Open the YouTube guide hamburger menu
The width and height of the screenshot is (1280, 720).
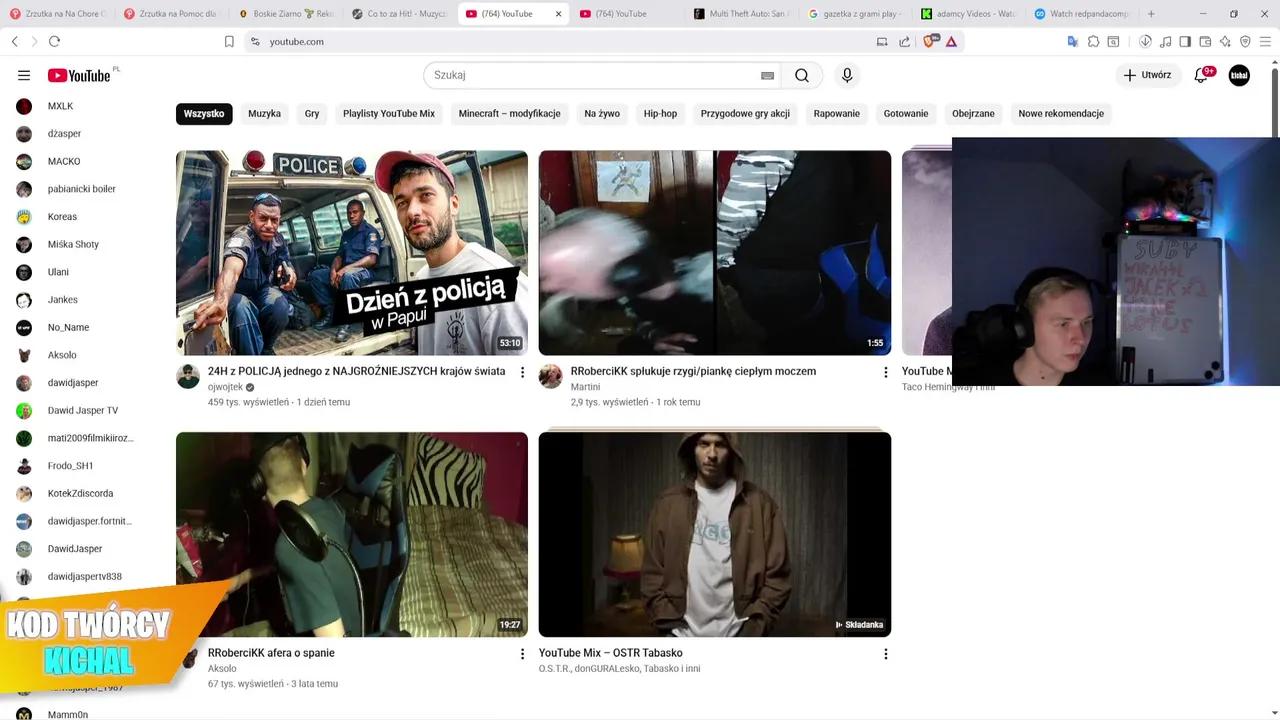24,75
